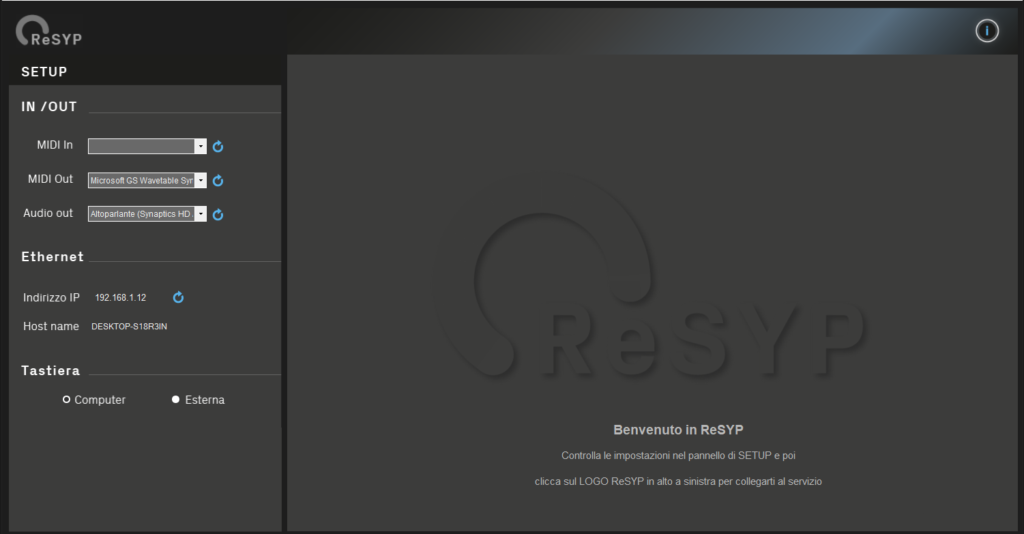Click the MIDI Out label
The height and width of the screenshot is (534, 1024).
pos(50,179)
